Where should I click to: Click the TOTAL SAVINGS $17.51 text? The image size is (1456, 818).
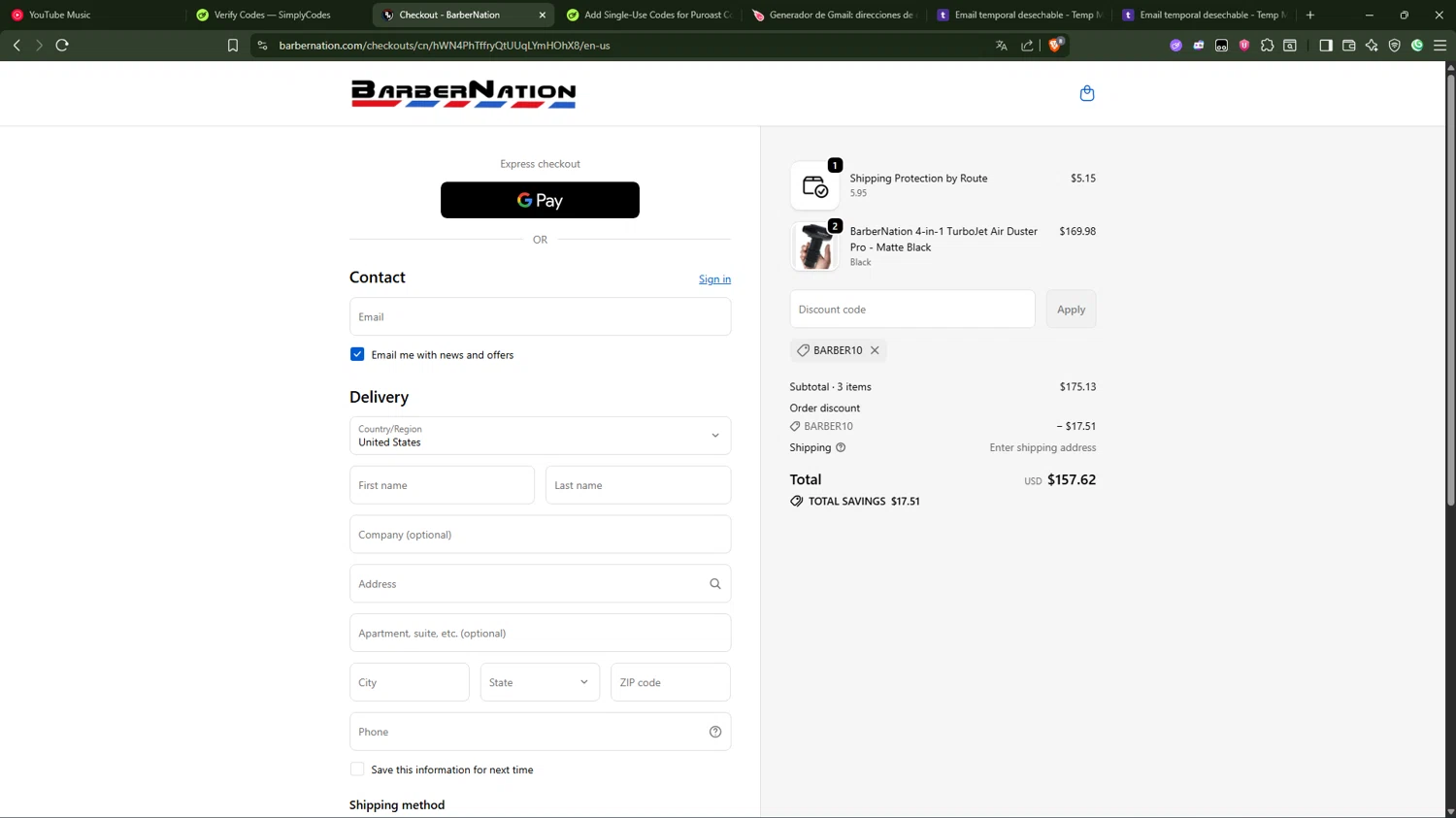(864, 502)
